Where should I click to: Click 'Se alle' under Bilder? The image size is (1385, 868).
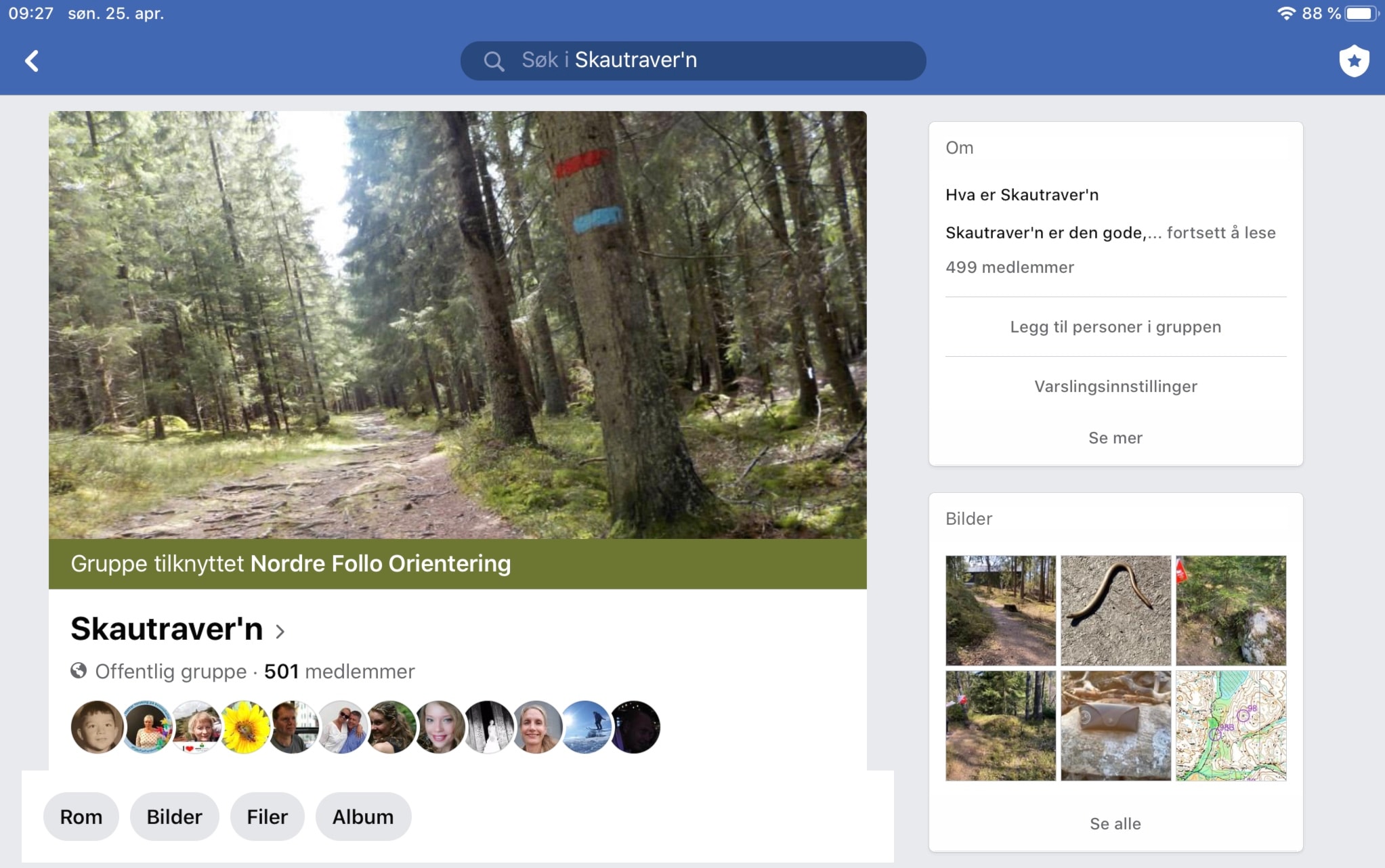click(1115, 824)
